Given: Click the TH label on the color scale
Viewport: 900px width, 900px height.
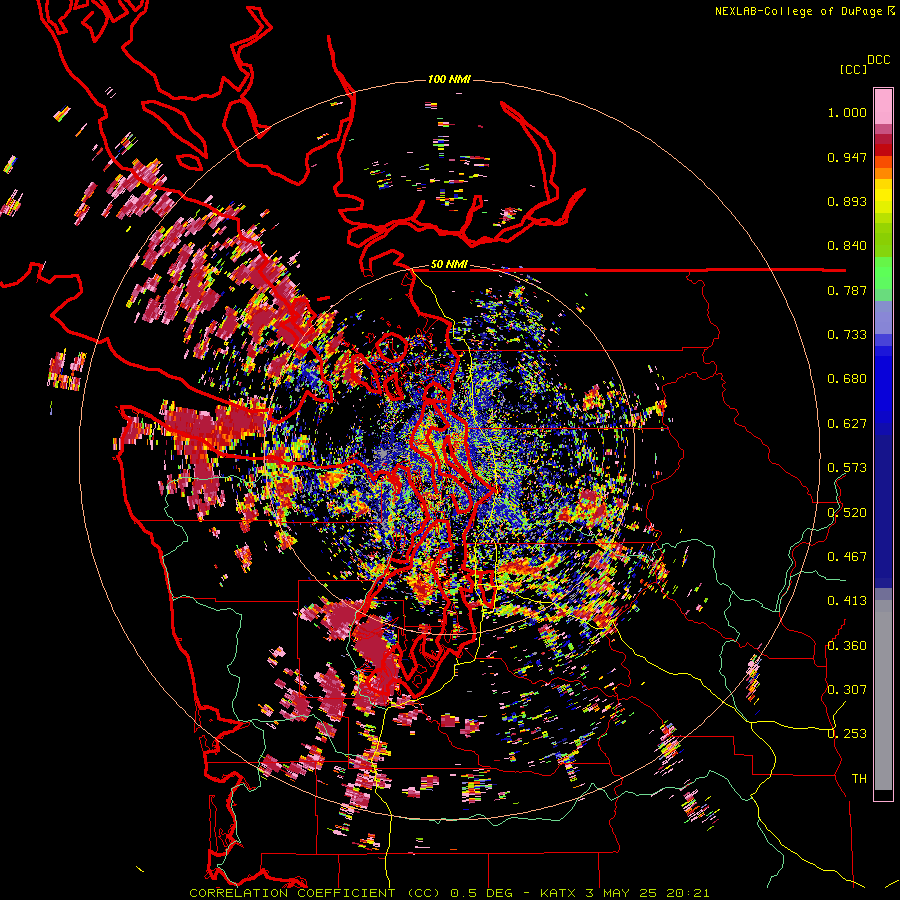Looking at the screenshot, I should tap(859, 779).
